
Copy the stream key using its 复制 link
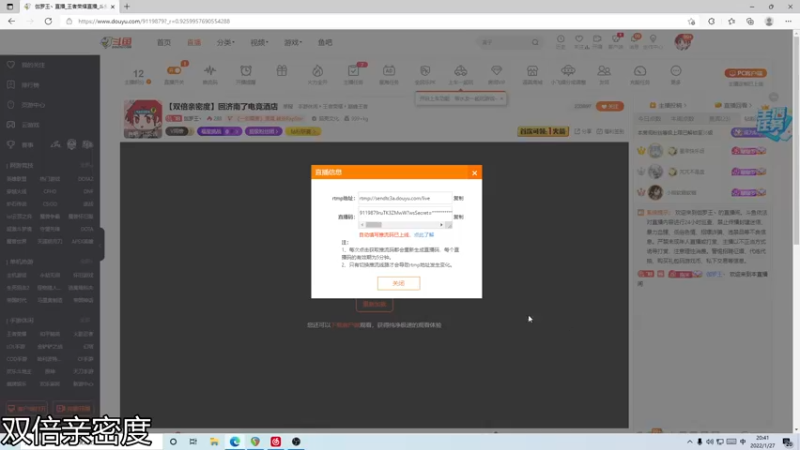point(458,217)
